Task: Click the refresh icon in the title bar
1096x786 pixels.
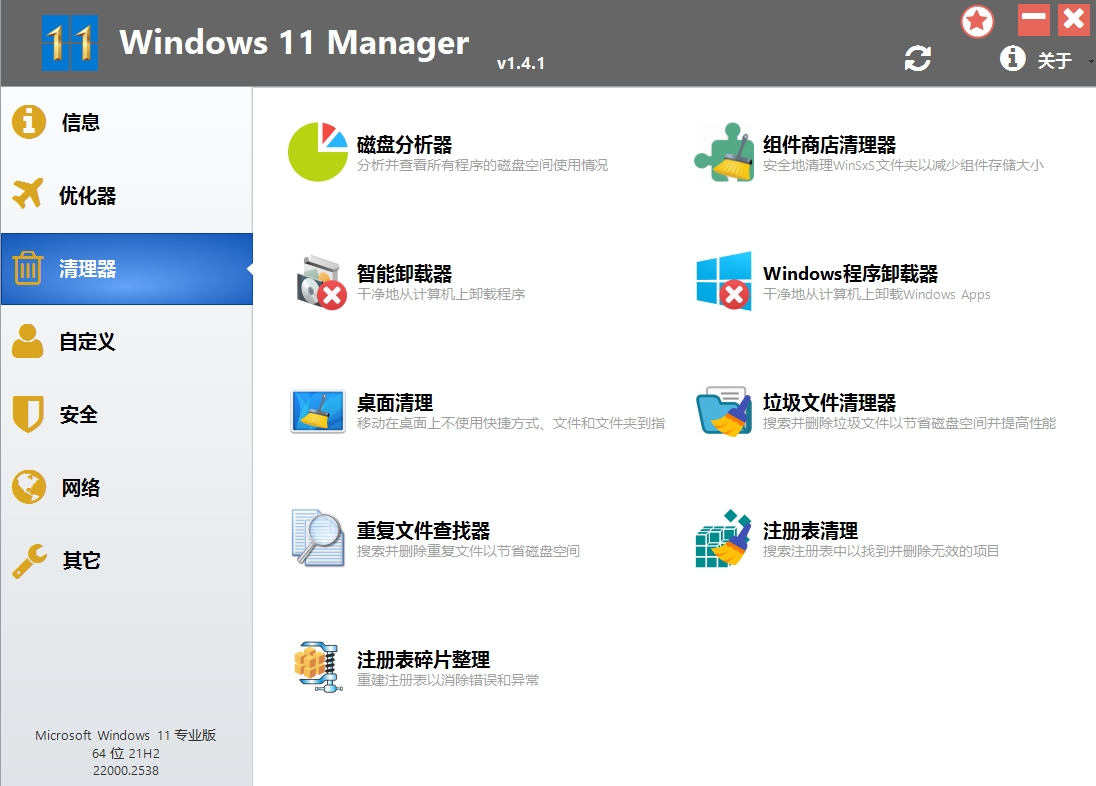Action: [917, 60]
